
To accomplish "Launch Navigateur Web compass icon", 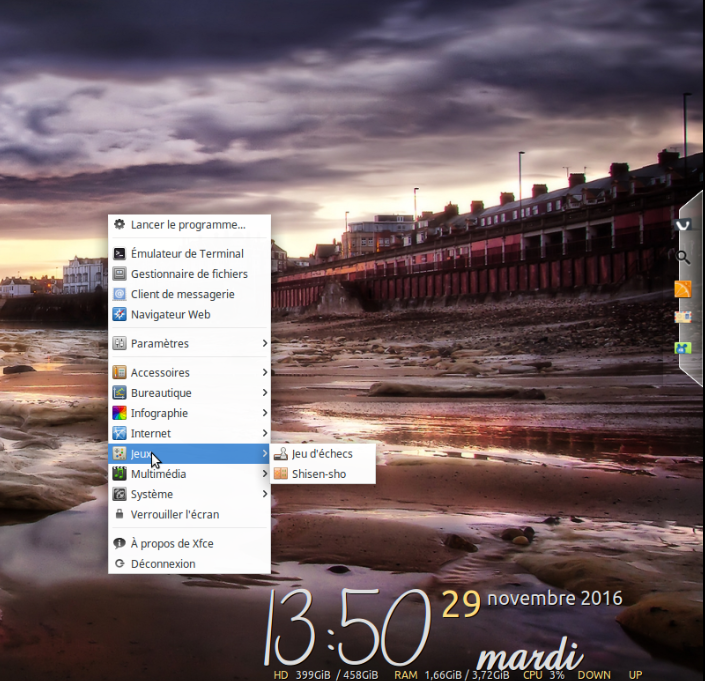I will [x=119, y=314].
